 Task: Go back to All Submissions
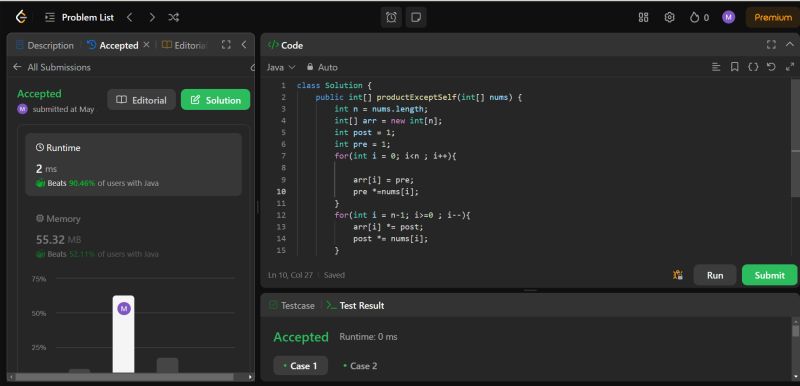[x=52, y=67]
